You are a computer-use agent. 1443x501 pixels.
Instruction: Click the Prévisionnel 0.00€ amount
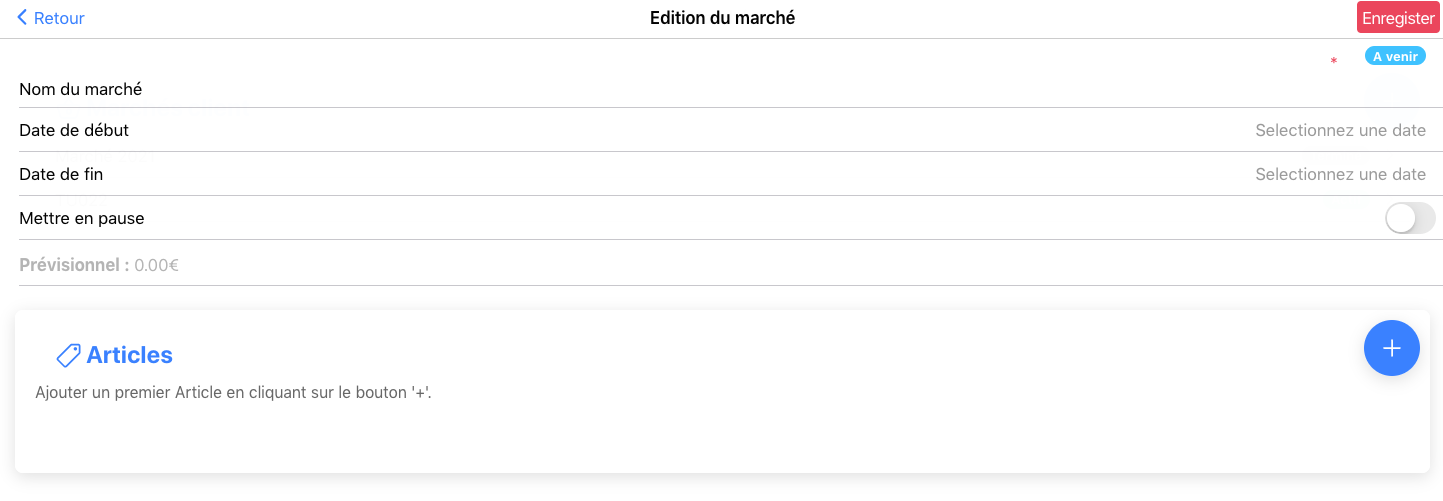coord(156,265)
